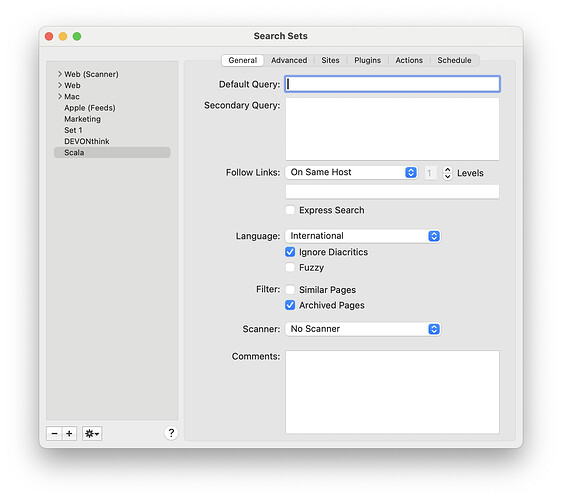Click inside the Comments text area
Viewport: 562px width, 500px height.
(x=392, y=392)
